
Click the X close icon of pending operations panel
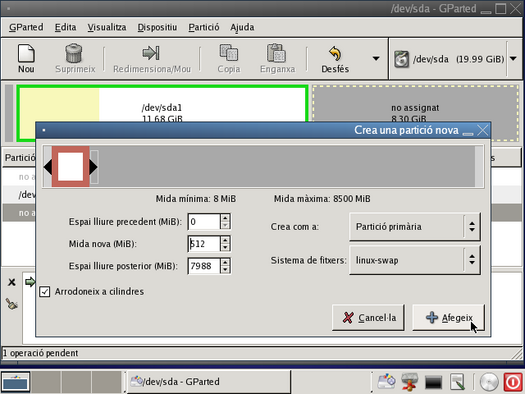tap(12, 282)
